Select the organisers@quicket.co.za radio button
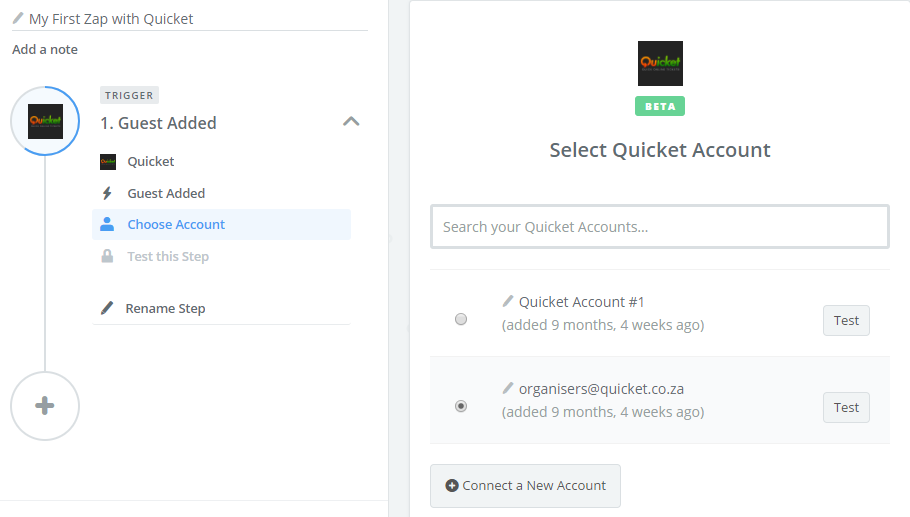The height and width of the screenshot is (517, 910). tap(461, 406)
